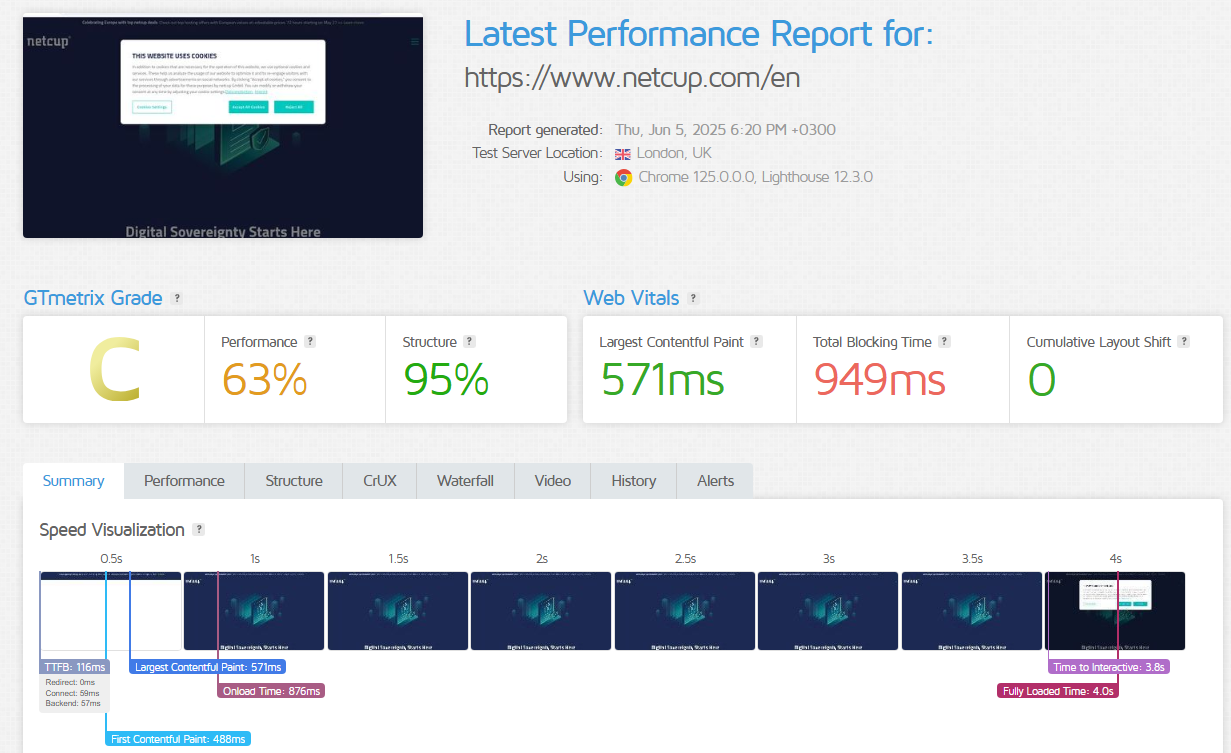1231x753 pixels.
Task: Click the Cumulative Layout Shift value 0
Action: (x=1042, y=379)
